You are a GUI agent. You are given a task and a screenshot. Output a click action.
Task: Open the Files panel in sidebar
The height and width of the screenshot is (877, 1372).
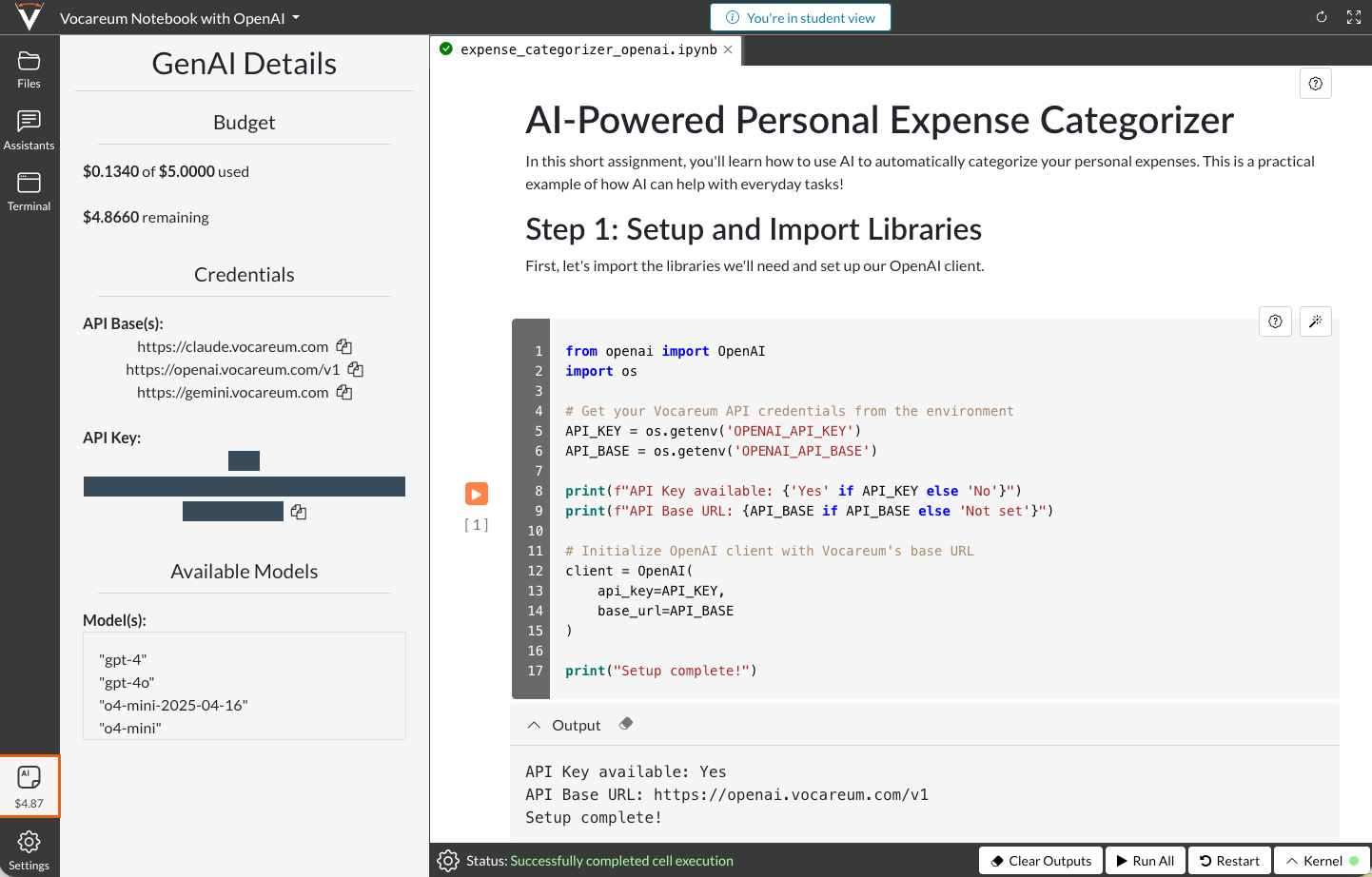pos(29,69)
